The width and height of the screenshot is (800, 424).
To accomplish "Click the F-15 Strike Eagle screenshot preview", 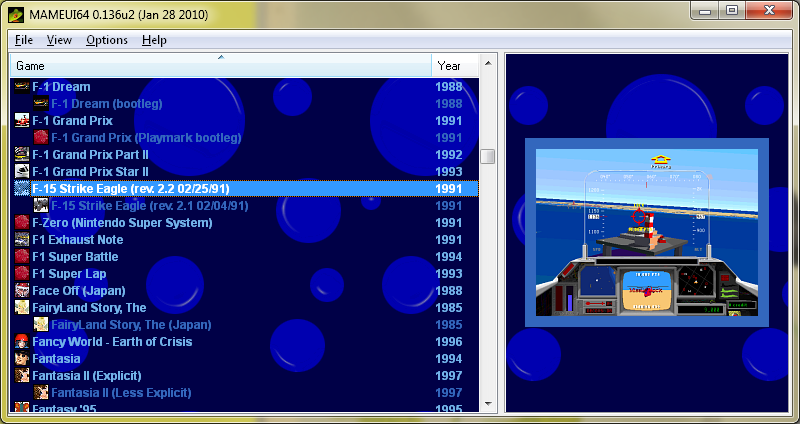I will click(x=645, y=232).
